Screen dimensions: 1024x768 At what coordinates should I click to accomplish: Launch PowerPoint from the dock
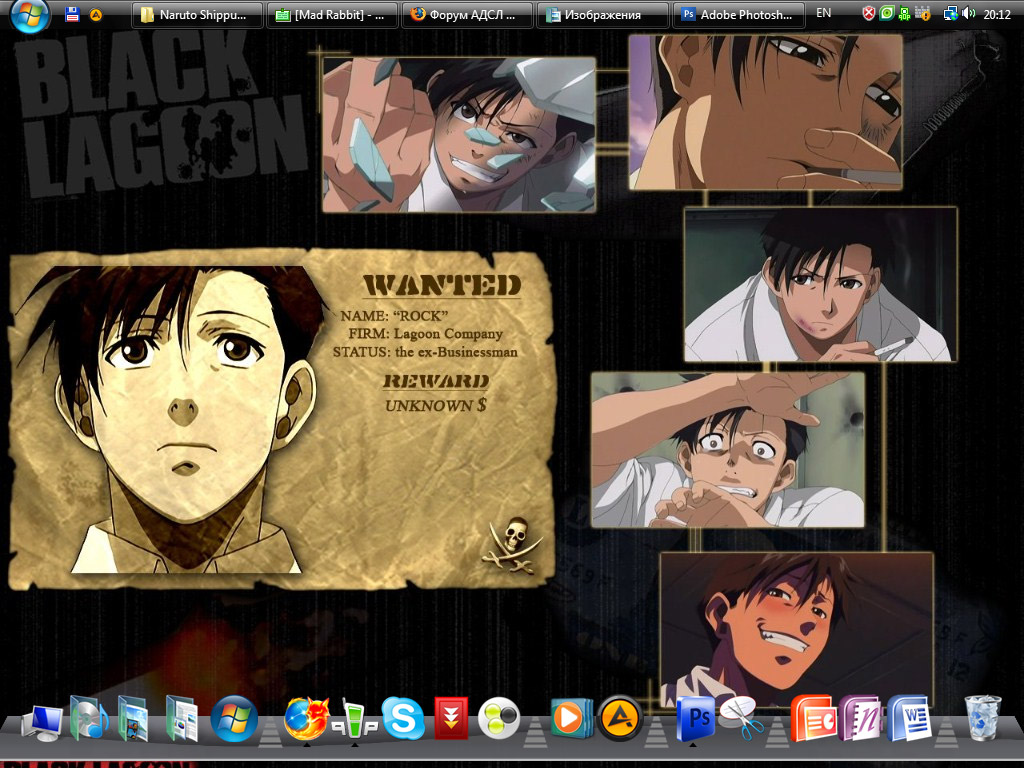812,718
